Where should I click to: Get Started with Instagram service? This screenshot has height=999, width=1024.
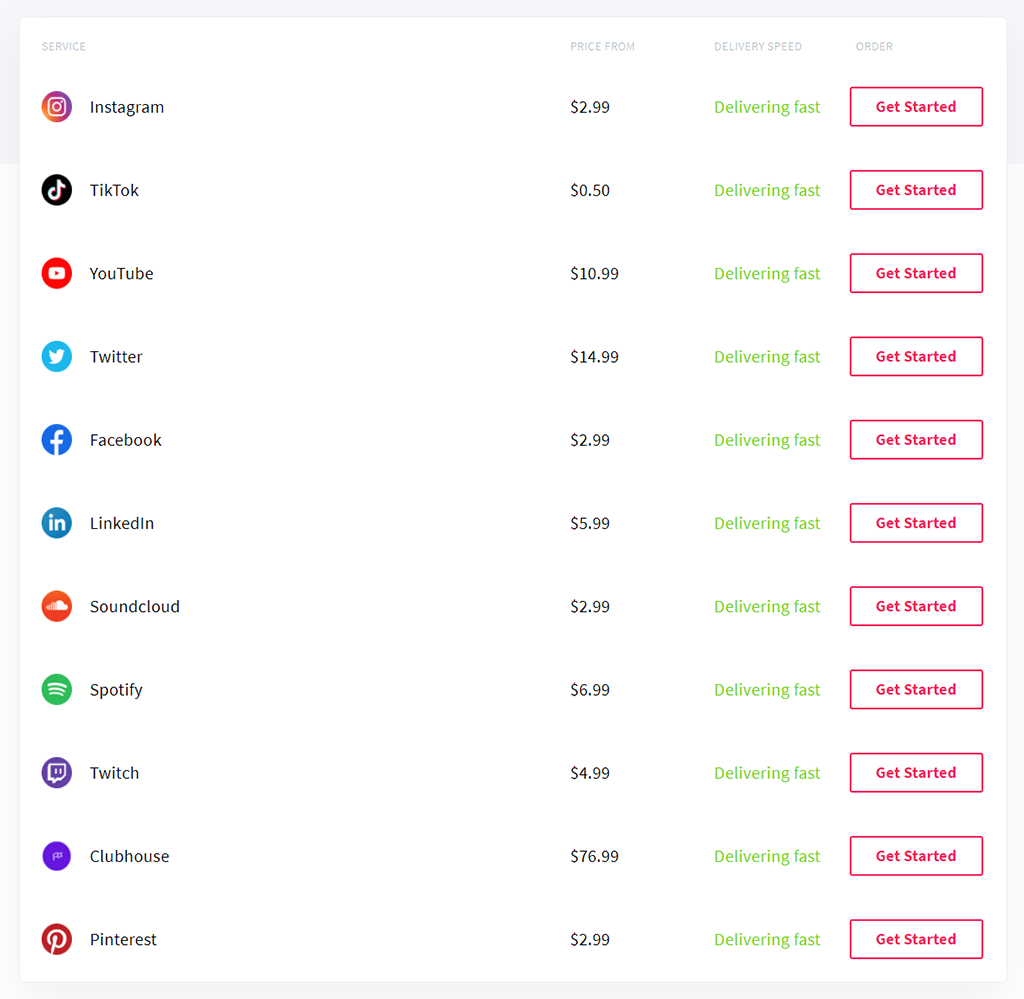[x=916, y=106]
